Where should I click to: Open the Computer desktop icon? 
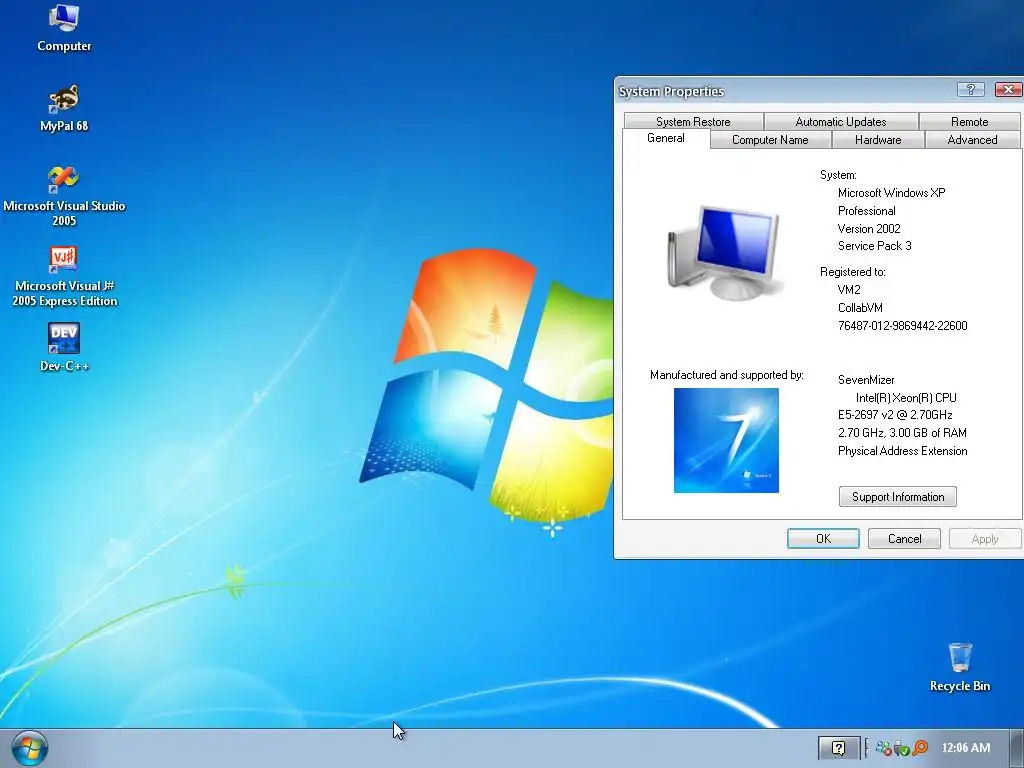(64, 27)
